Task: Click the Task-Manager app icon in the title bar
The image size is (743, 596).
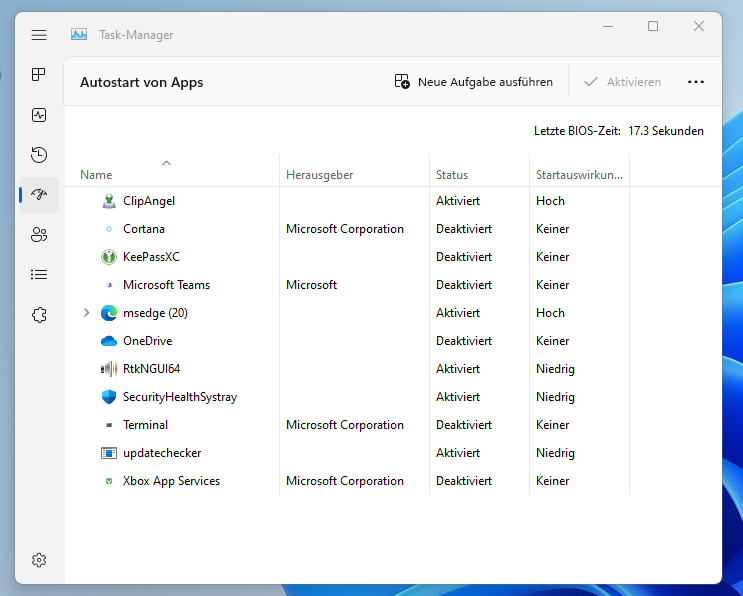Action: click(79, 35)
